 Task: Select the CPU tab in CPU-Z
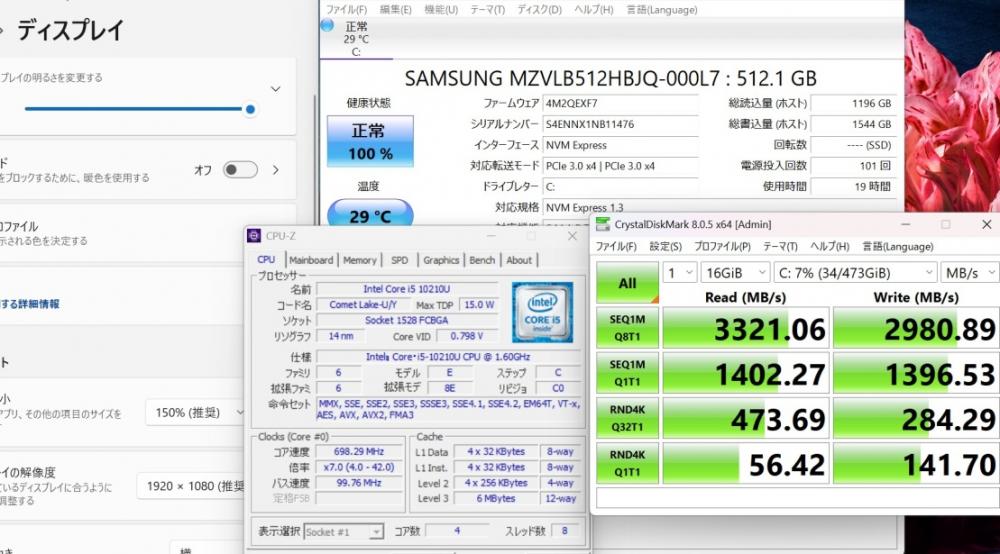coord(266,259)
